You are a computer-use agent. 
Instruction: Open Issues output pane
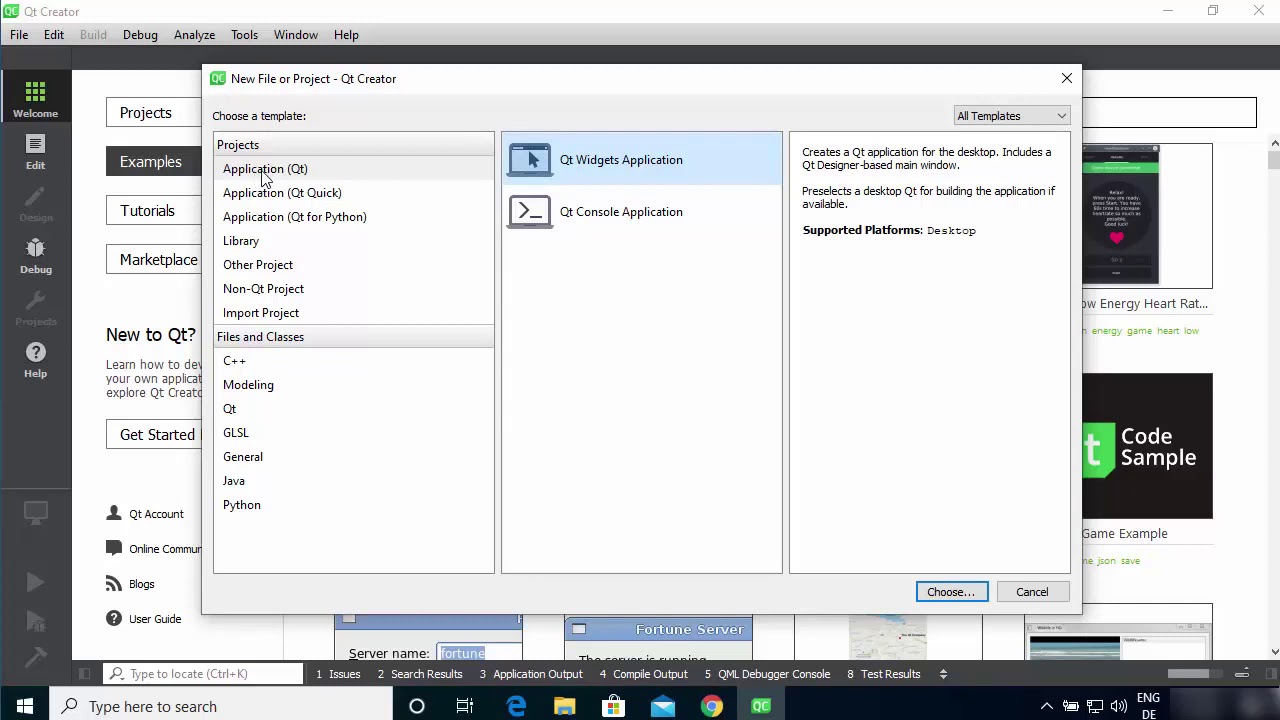tap(338, 674)
